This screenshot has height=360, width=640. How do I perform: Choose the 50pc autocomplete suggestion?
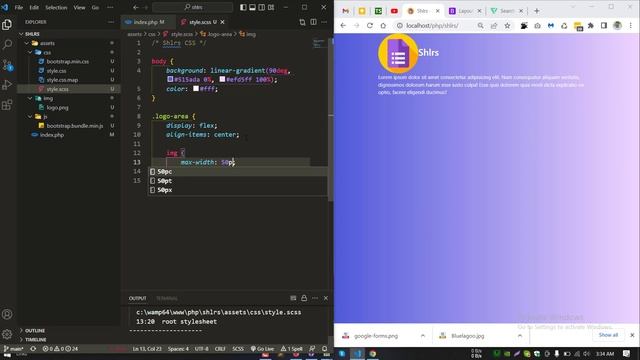238,171
